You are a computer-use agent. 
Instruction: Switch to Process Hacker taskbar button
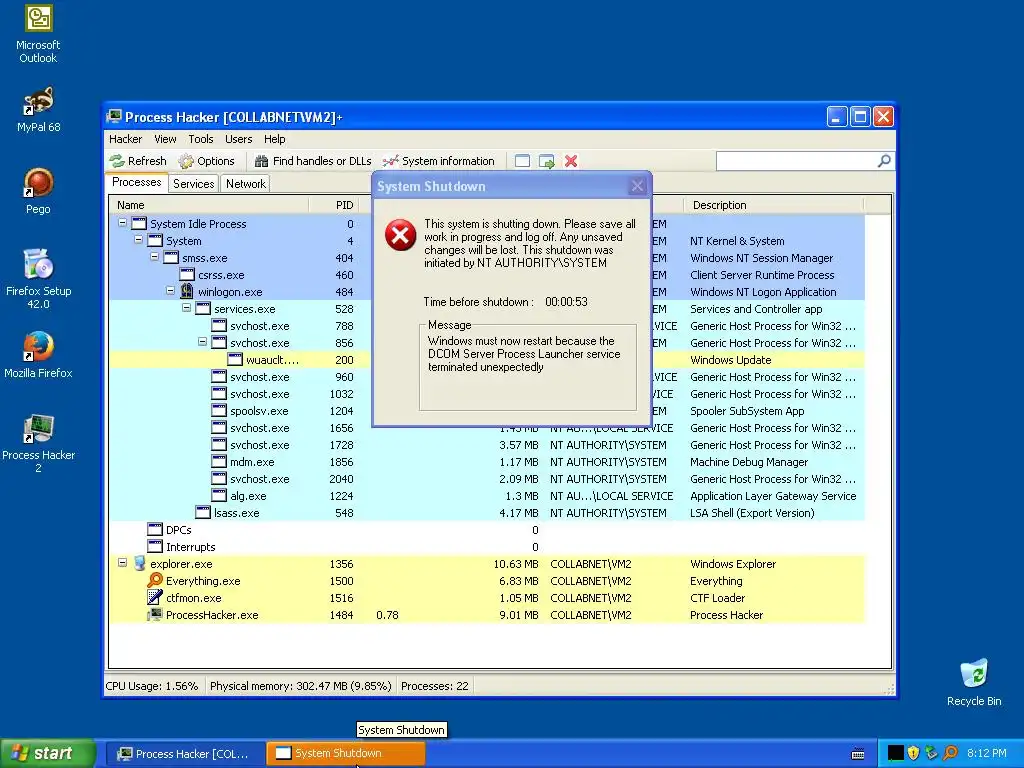pos(184,754)
